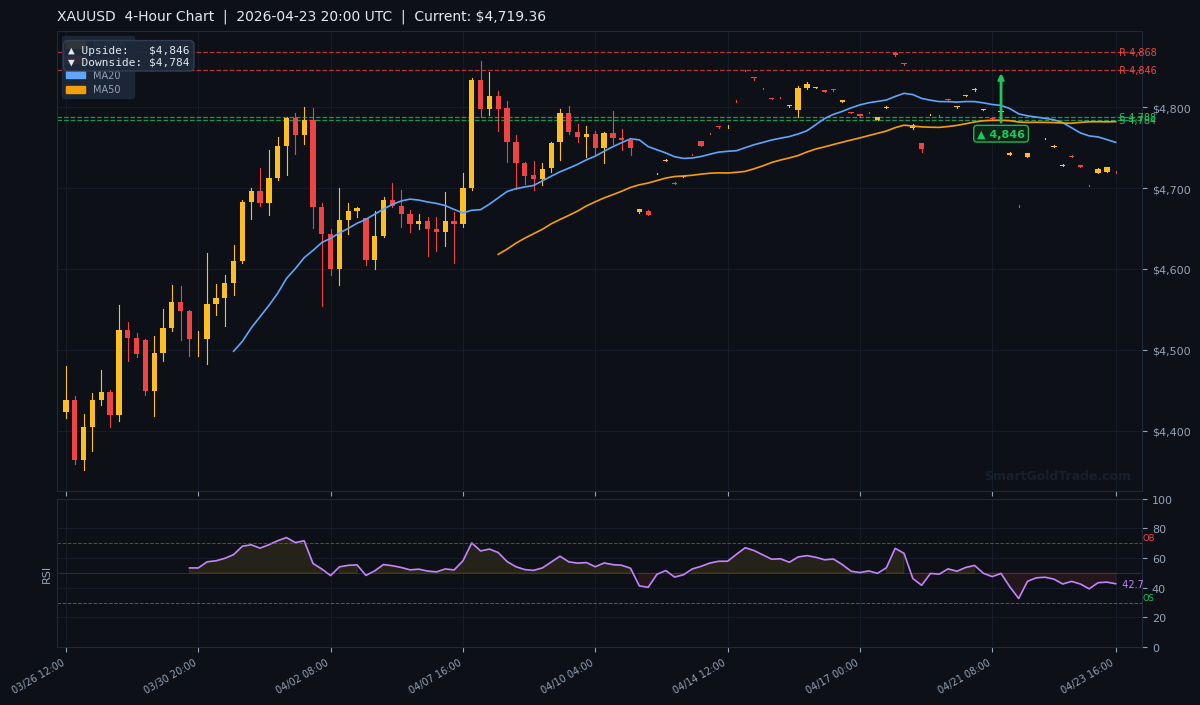
Task: Click the 42.7 RSI value badge
Action: click(x=1130, y=584)
